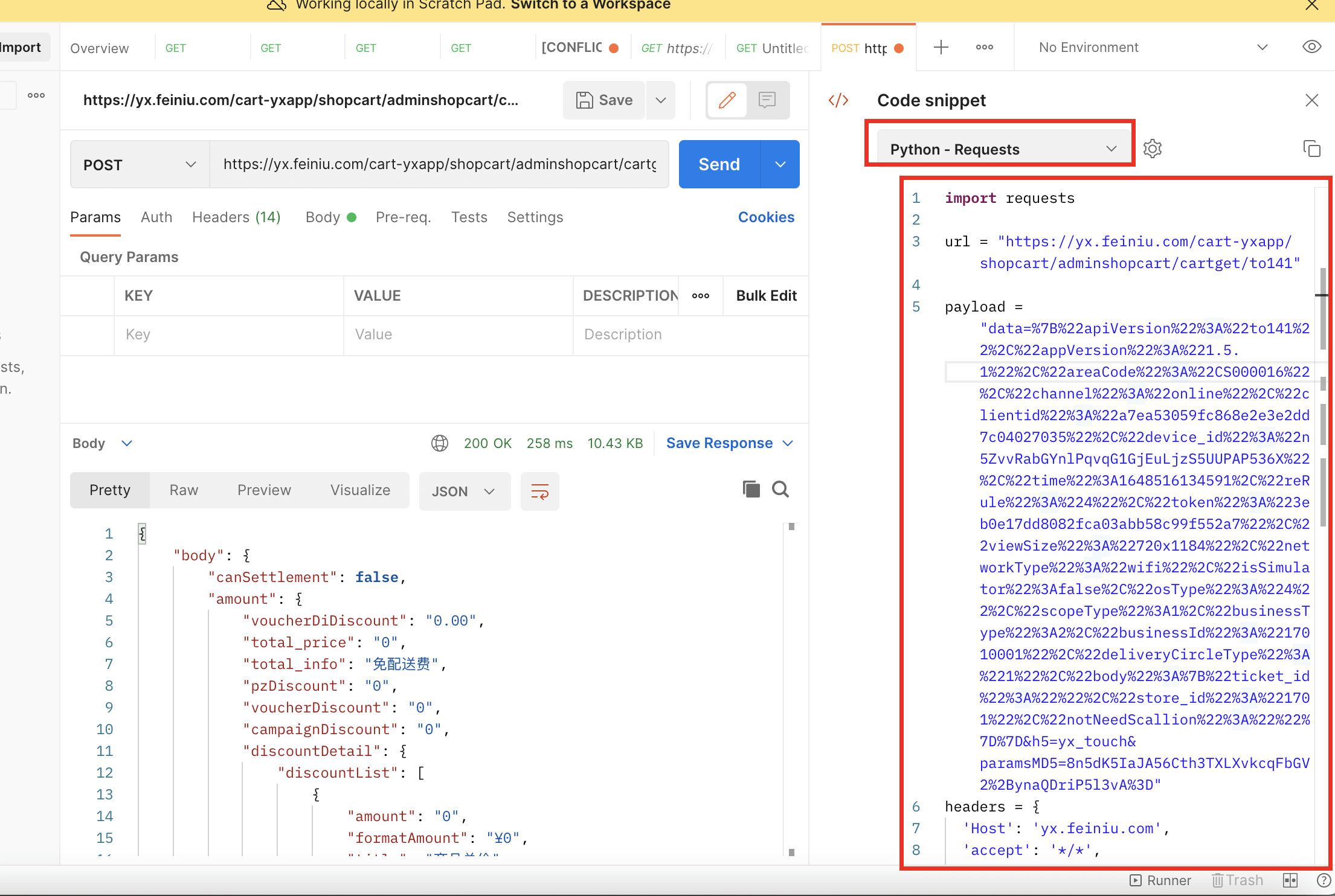
Task: Open the Pre-req. tab
Action: click(404, 217)
